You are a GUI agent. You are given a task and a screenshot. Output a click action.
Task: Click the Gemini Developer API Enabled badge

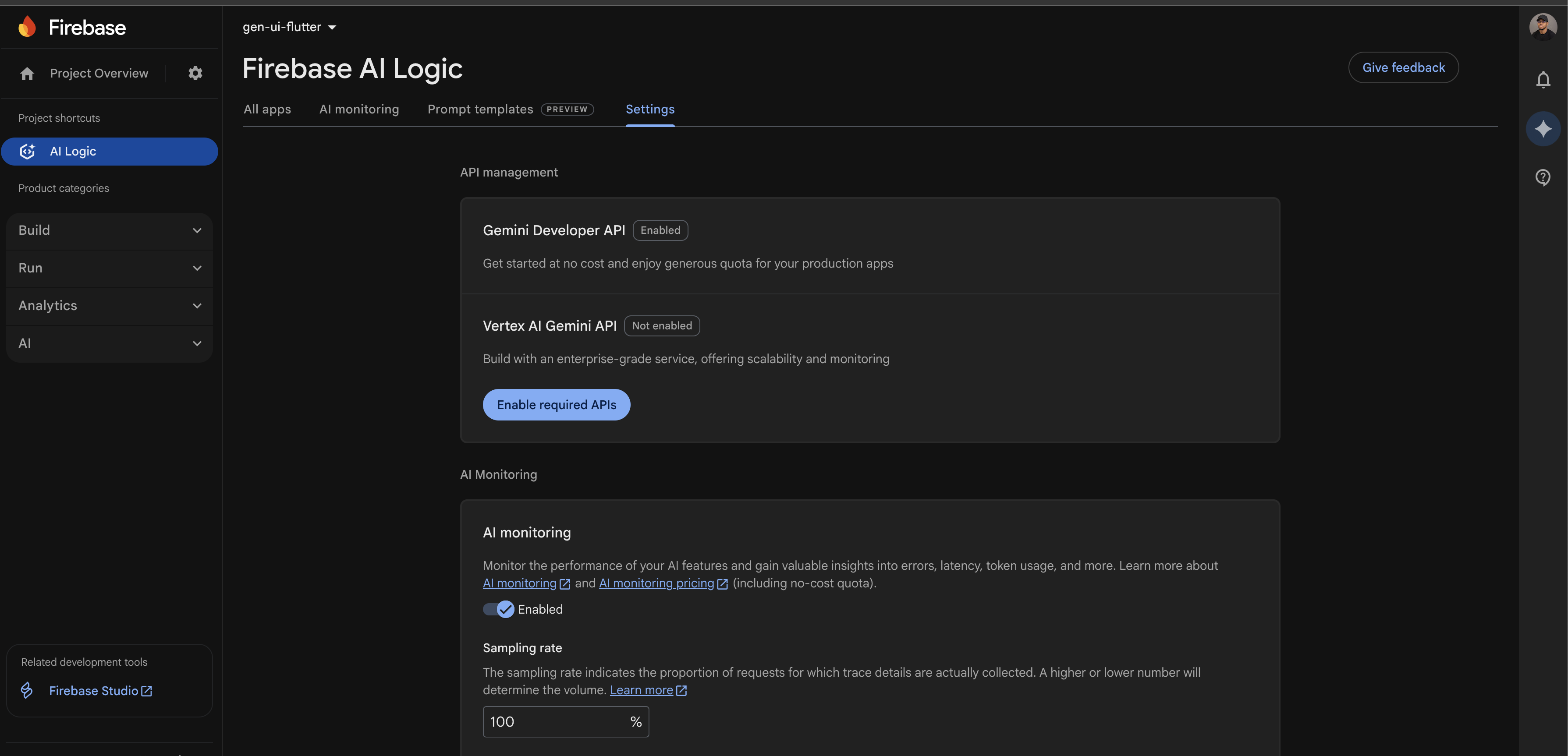(x=660, y=230)
